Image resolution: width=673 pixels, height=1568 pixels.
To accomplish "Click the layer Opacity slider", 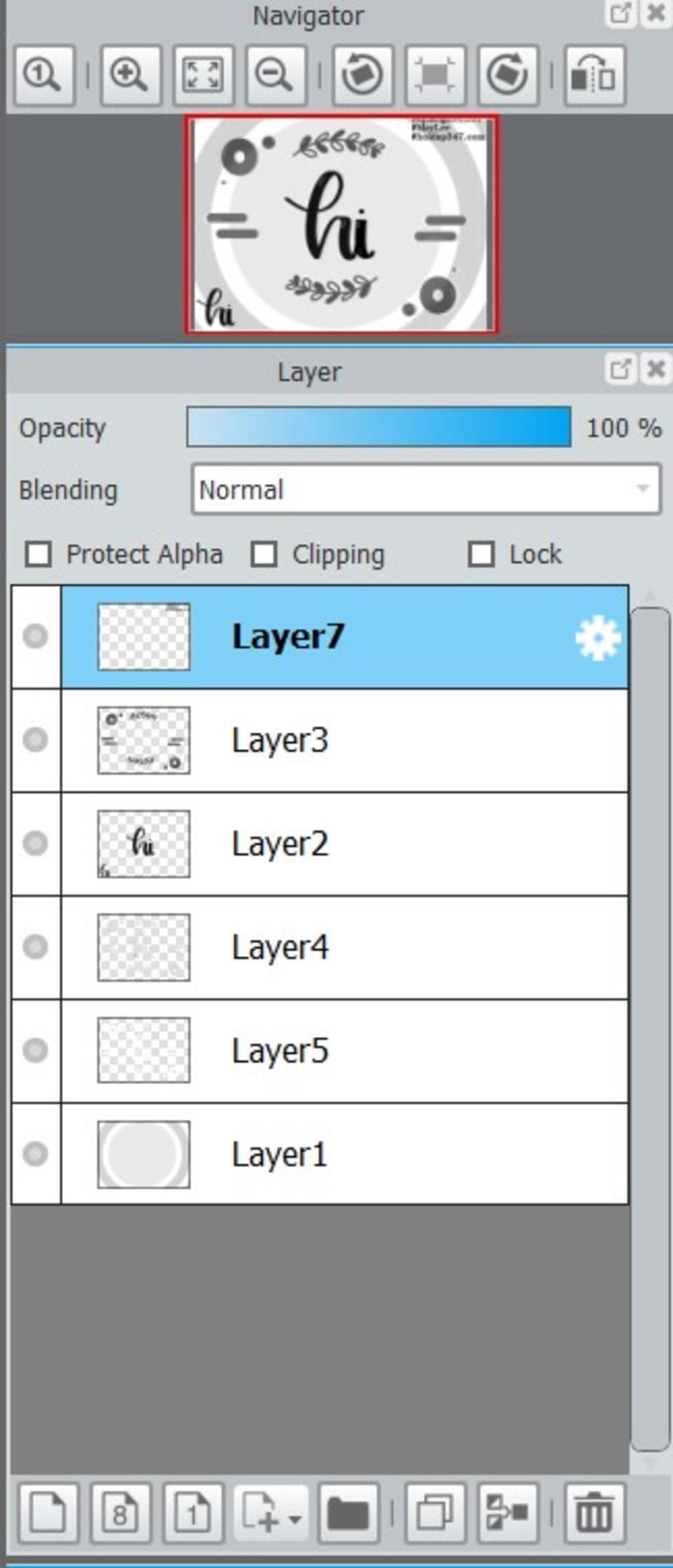I will [379, 427].
